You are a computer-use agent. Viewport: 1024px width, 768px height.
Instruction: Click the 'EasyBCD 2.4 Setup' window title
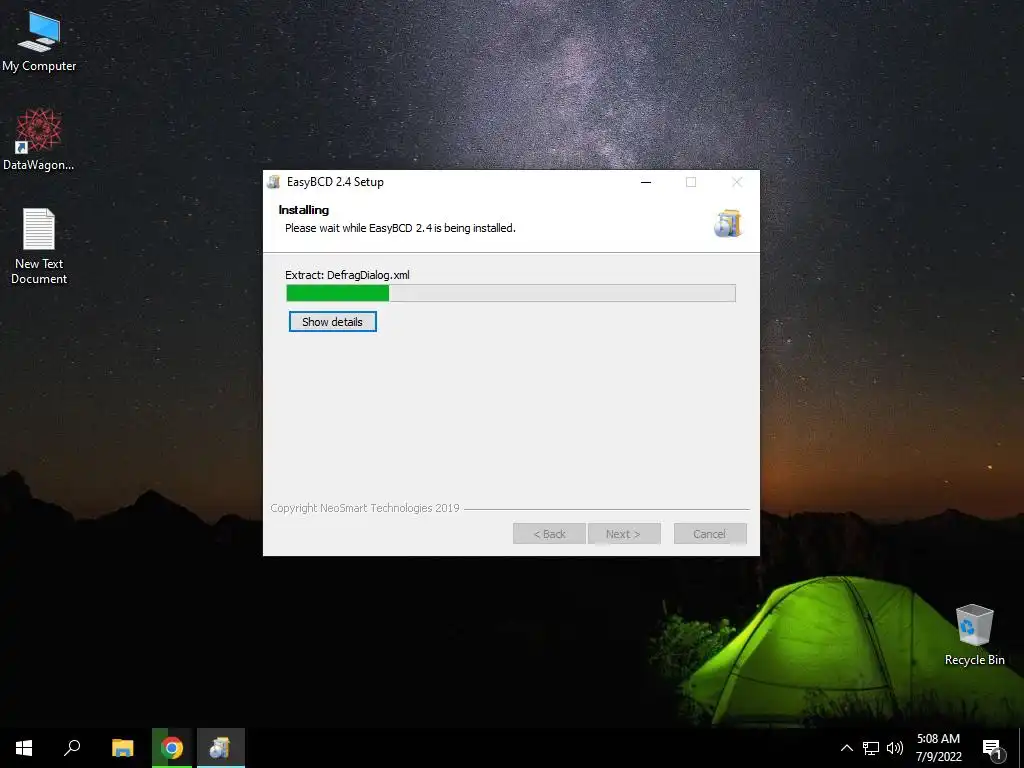[335, 182]
